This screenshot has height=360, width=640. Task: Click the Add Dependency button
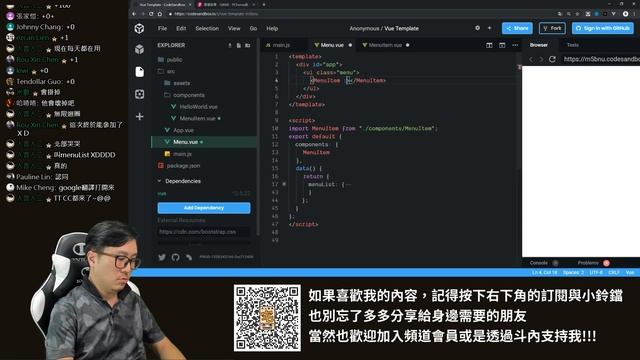pos(204,208)
